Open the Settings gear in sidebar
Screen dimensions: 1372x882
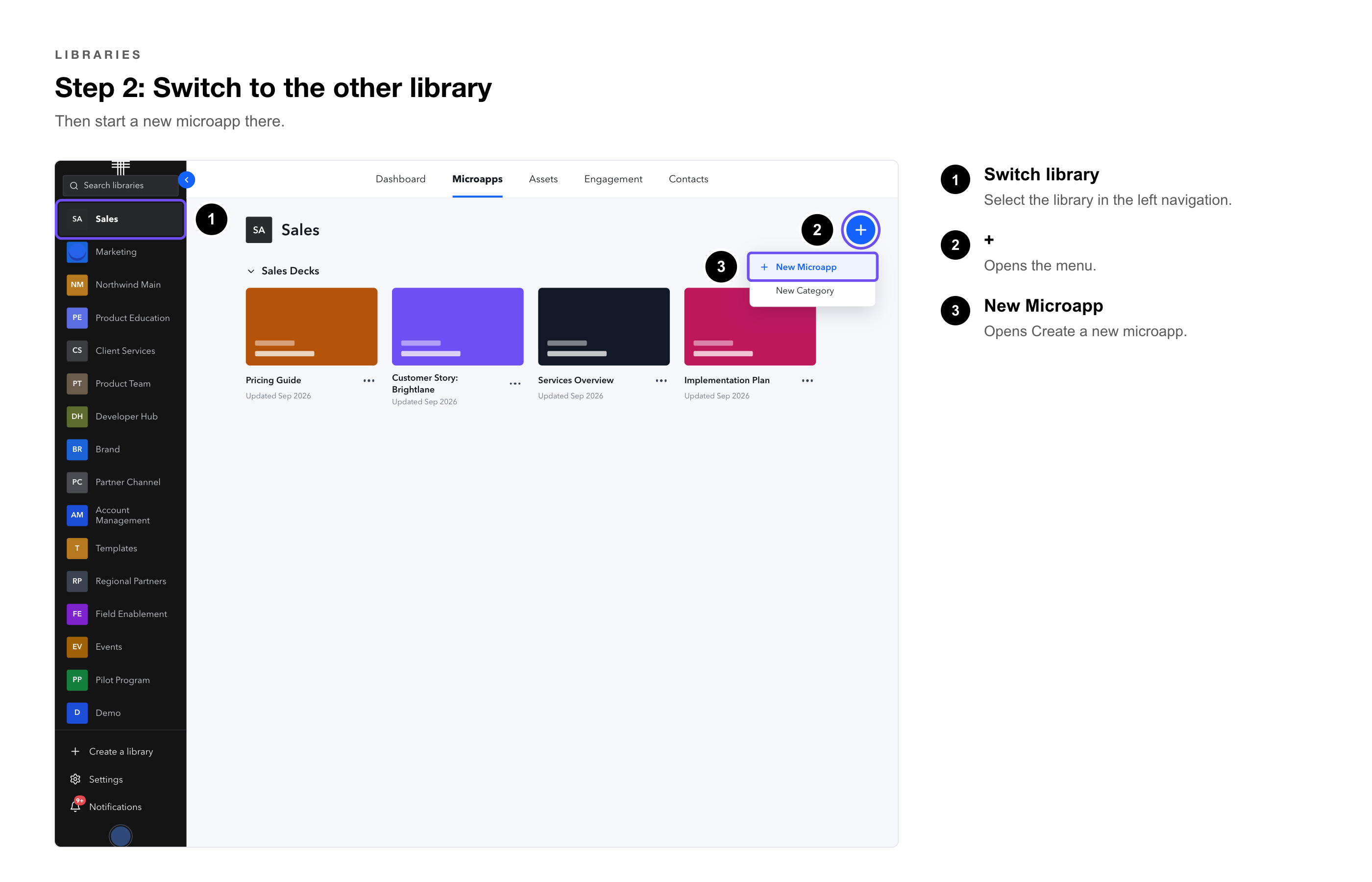[75, 780]
